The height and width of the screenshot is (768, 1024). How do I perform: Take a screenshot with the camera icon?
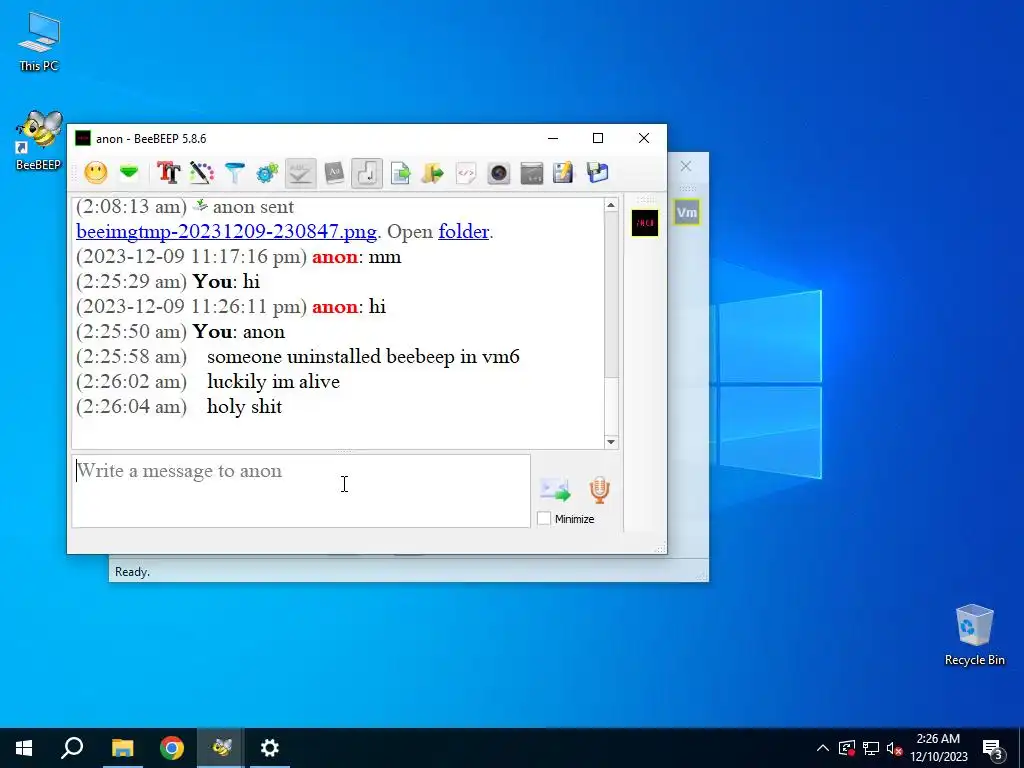point(498,172)
